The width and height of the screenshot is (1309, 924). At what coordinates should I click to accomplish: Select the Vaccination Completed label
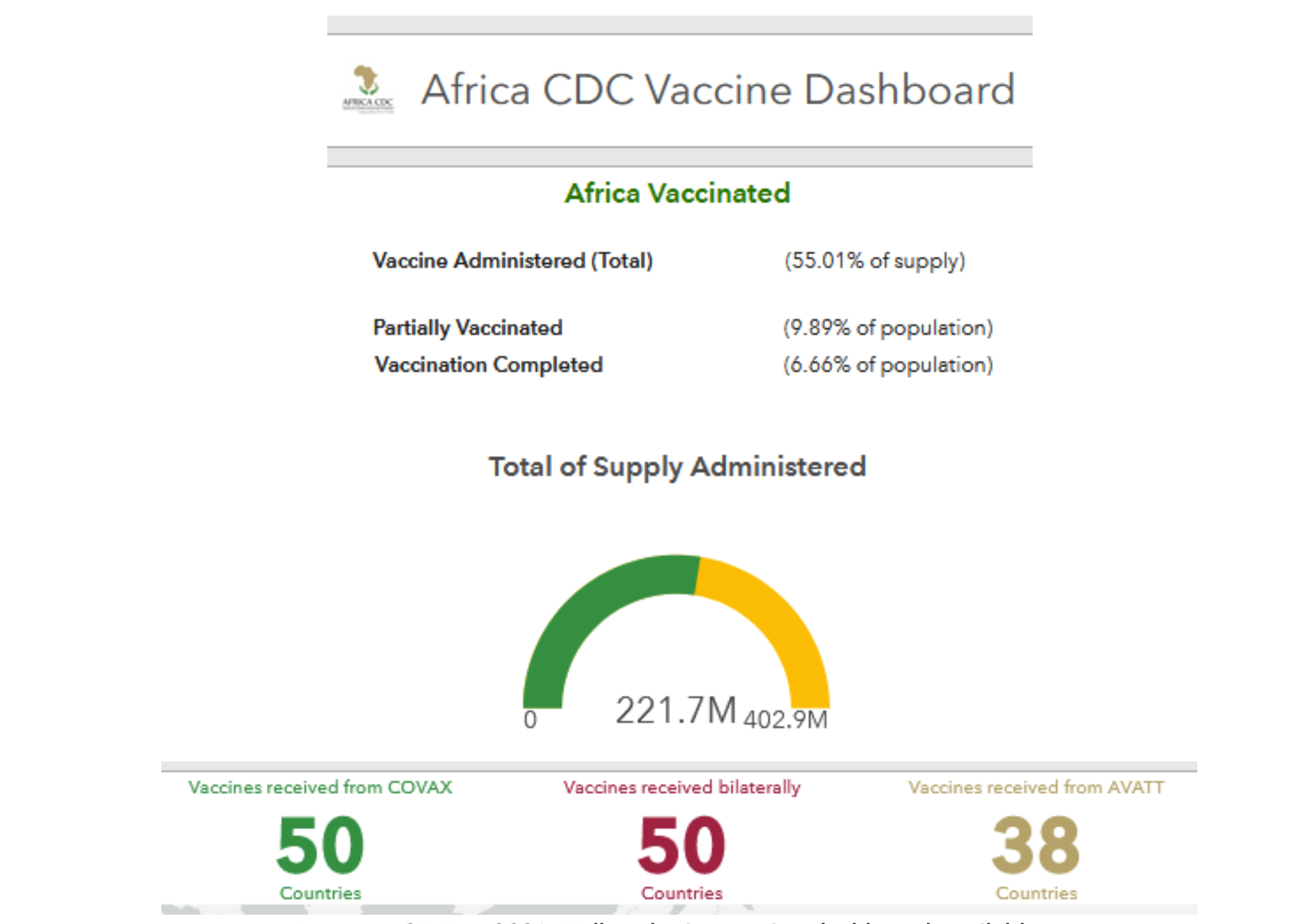point(489,364)
